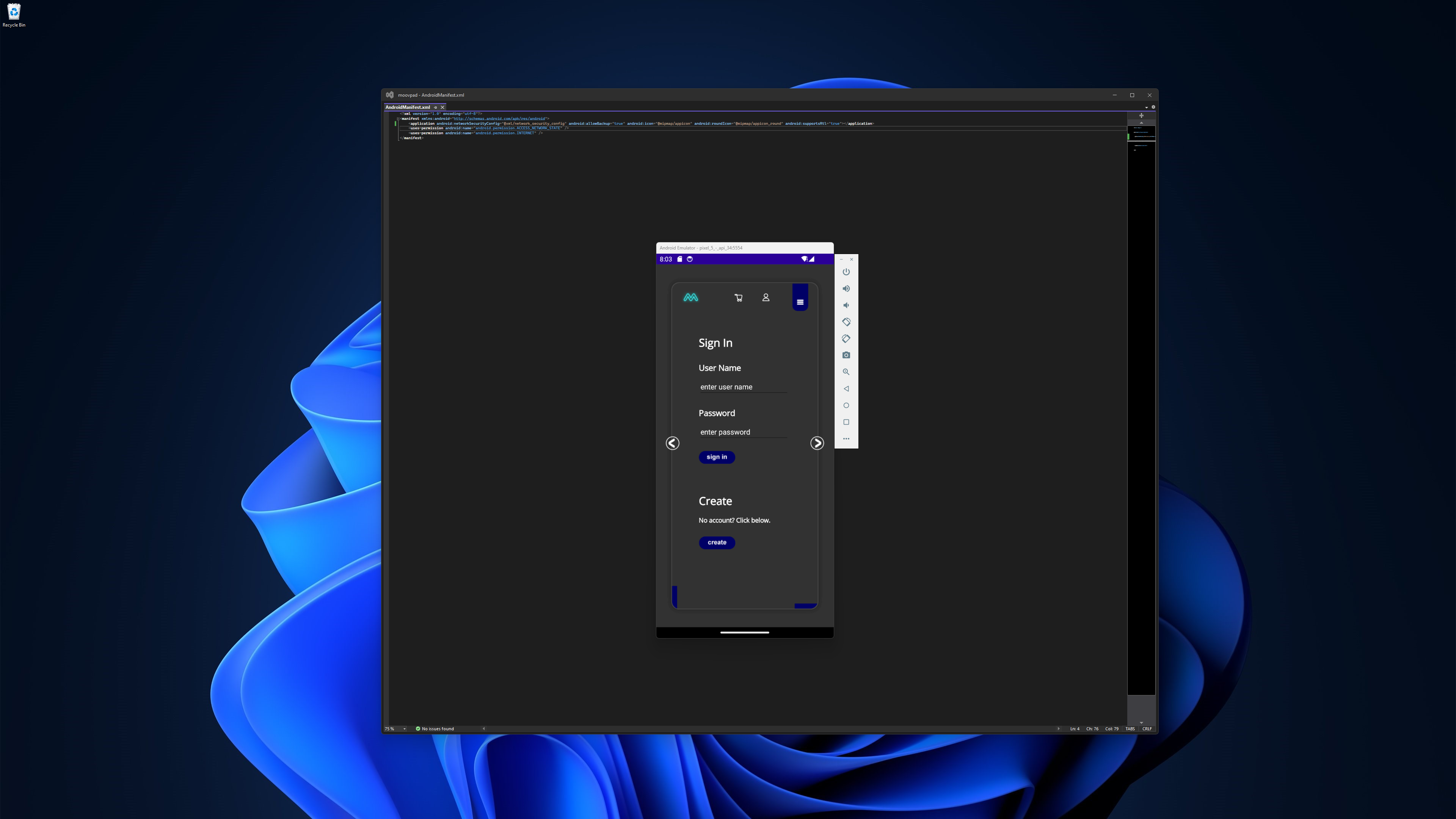Go to previous page with left arrow
The height and width of the screenshot is (819, 1456).
click(x=673, y=443)
